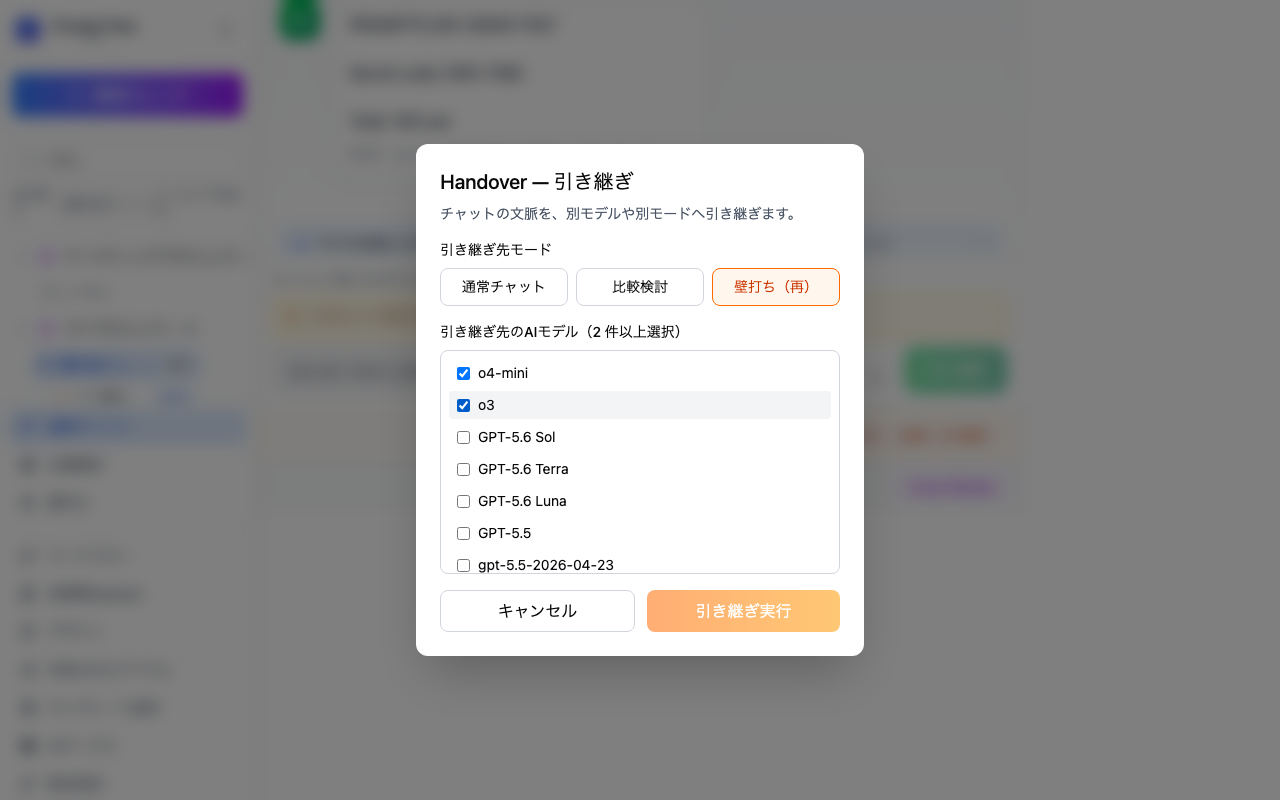Viewport: 1280px width, 800px height.
Task: Uncheck the o3 model checkbox
Action: coord(463,405)
